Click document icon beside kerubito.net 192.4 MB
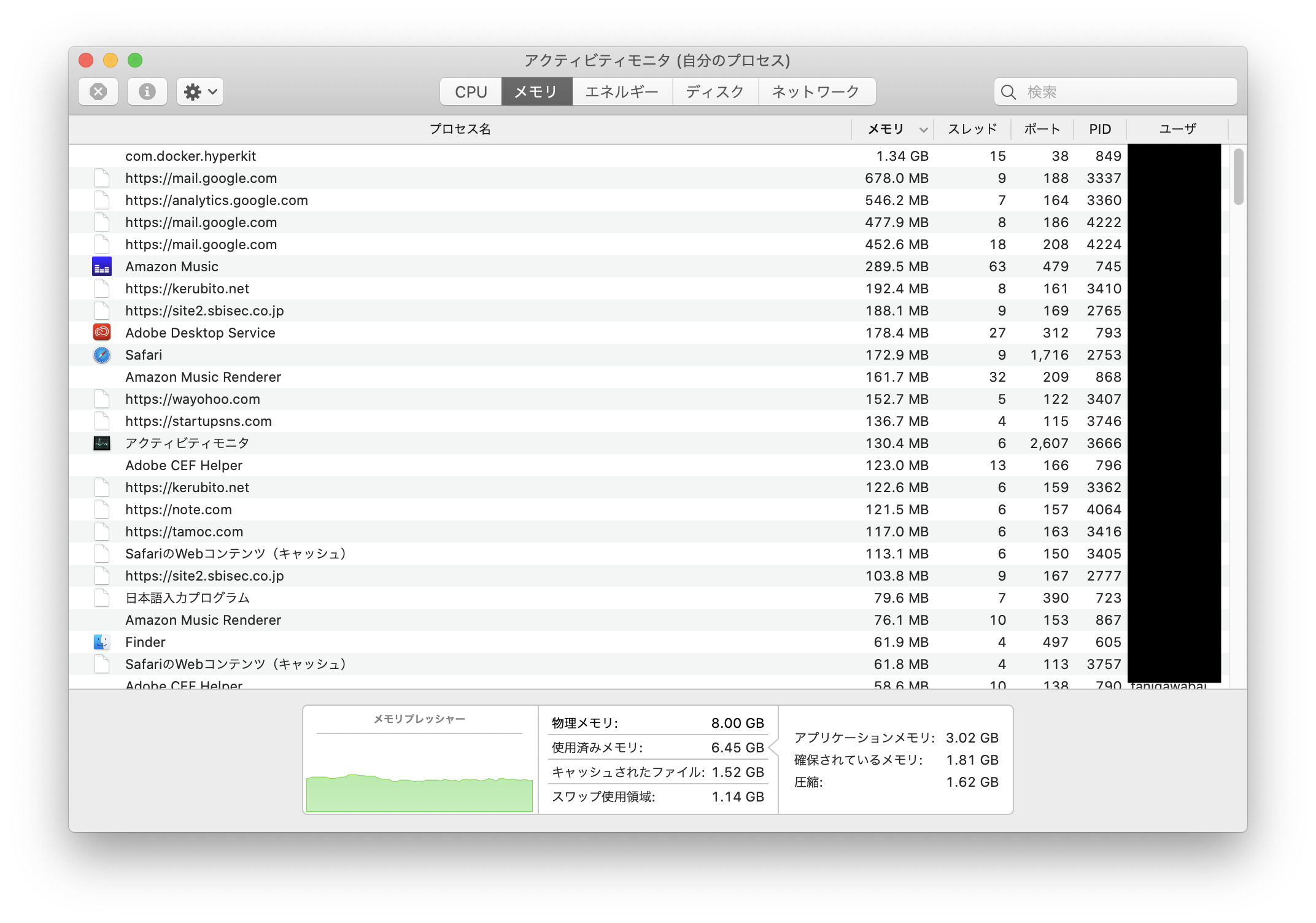 pos(102,288)
